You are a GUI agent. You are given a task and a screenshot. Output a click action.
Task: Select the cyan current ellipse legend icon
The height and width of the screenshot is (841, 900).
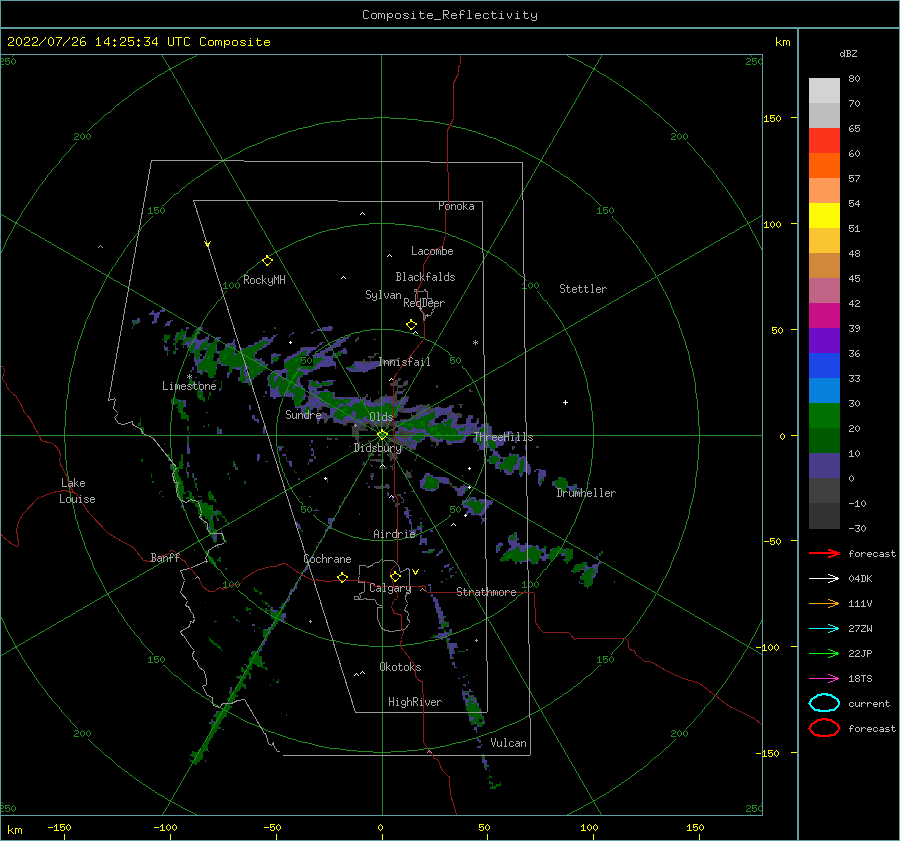point(824,703)
